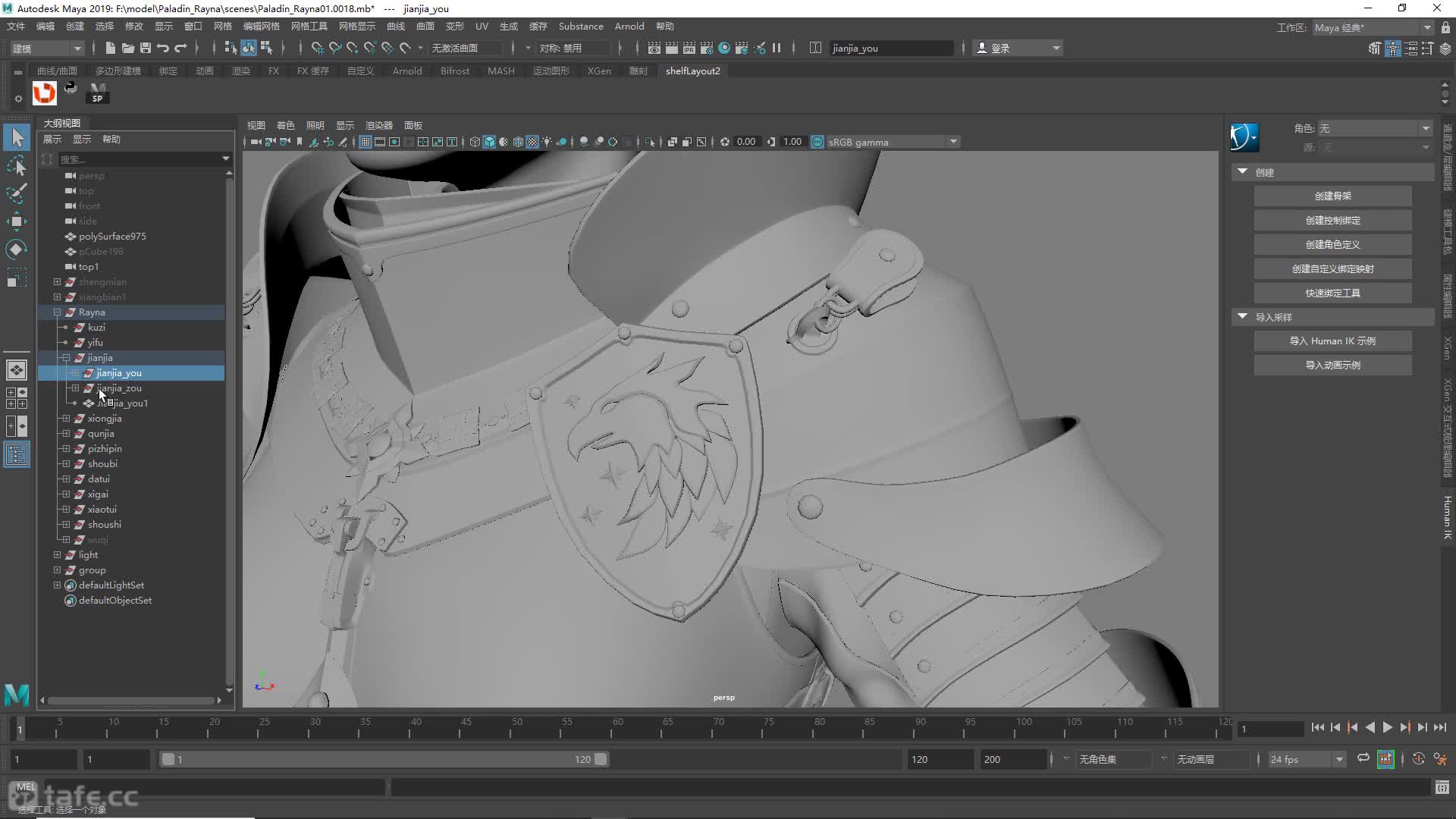Click the 创建控制绑定 button
The height and width of the screenshot is (819, 1456).
[1332, 220]
